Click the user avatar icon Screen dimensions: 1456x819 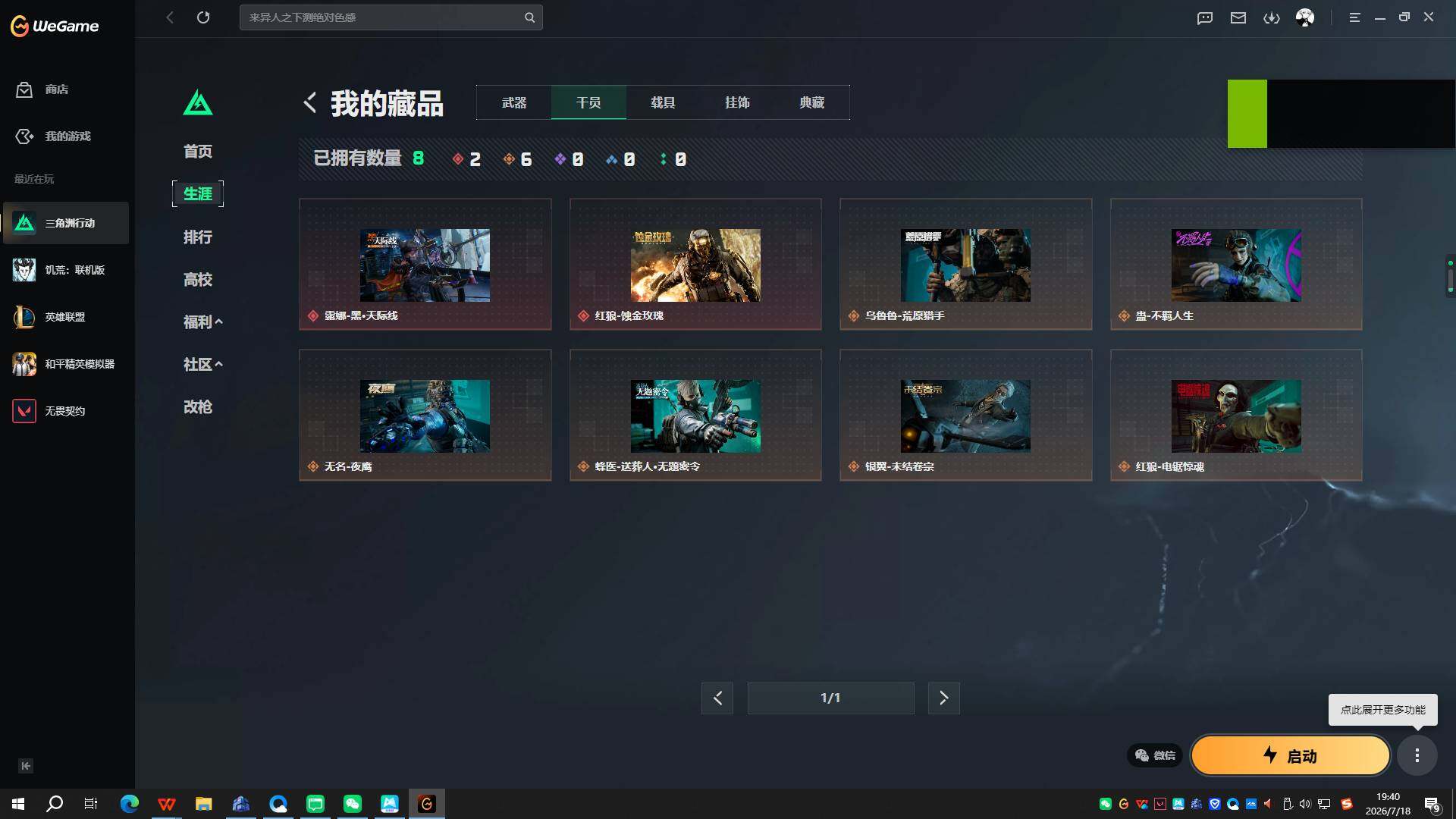pyautogui.click(x=1305, y=17)
